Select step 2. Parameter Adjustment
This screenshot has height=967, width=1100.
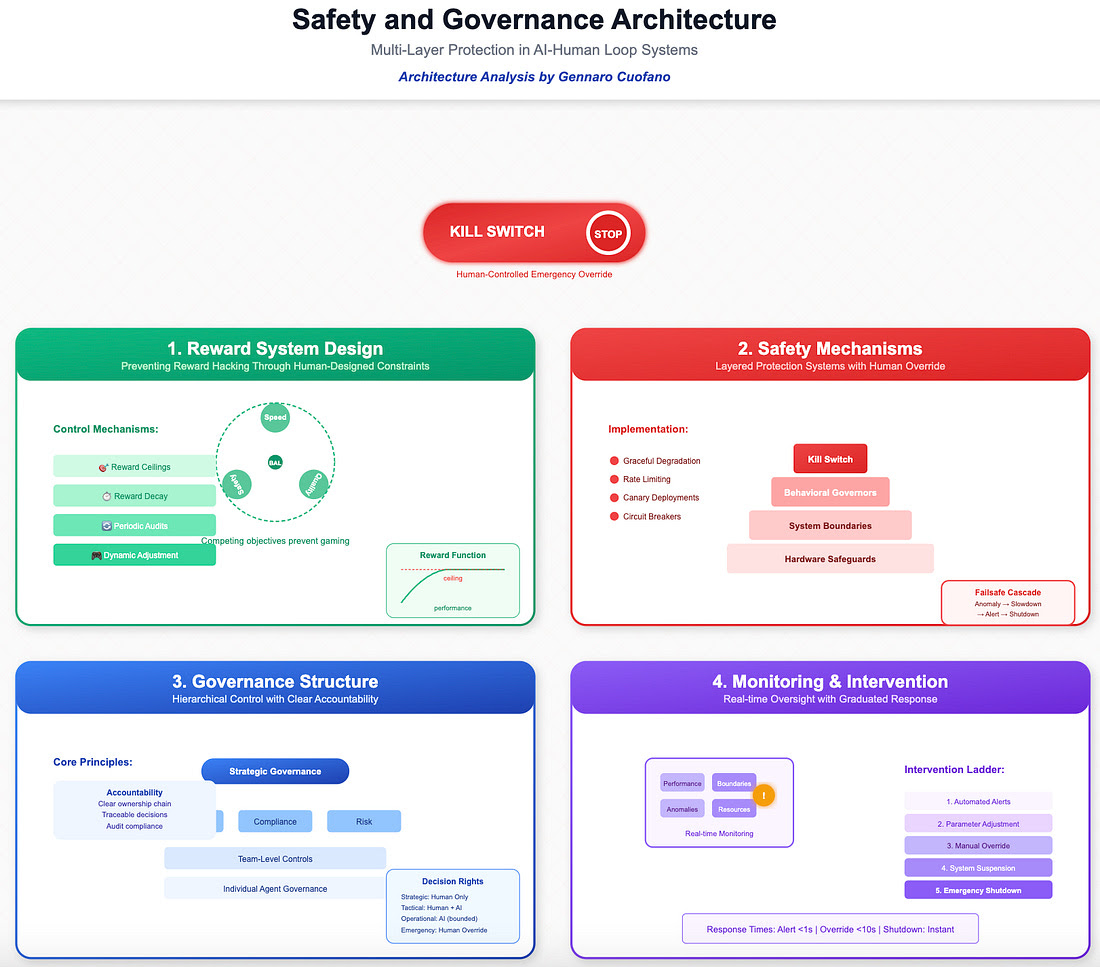pos(978,823)
